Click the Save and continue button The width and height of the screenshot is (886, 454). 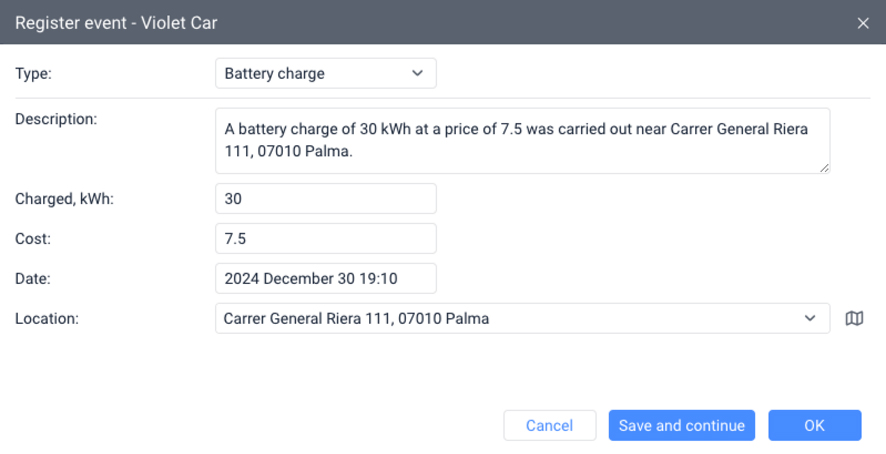[x=682, y=425]
